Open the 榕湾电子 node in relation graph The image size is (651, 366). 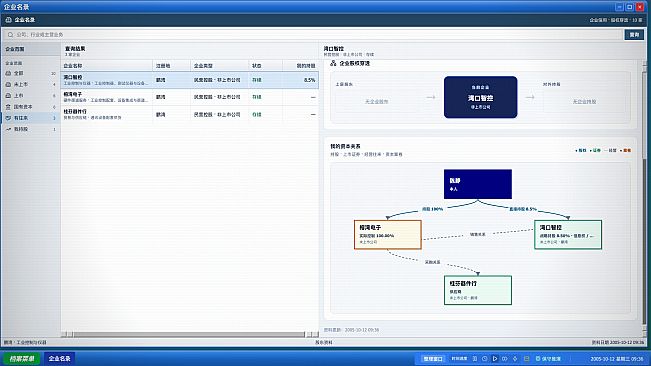coord(388,234)
